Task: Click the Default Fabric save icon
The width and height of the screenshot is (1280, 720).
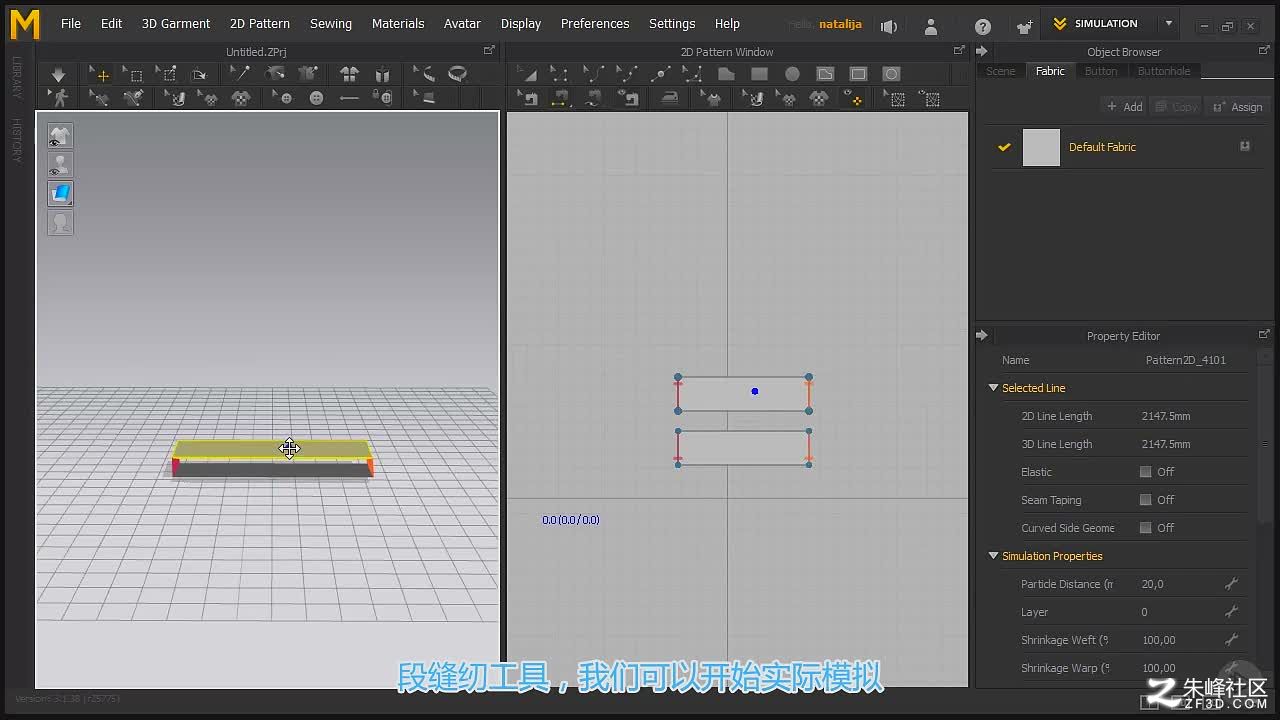Action: [1245, 146]
